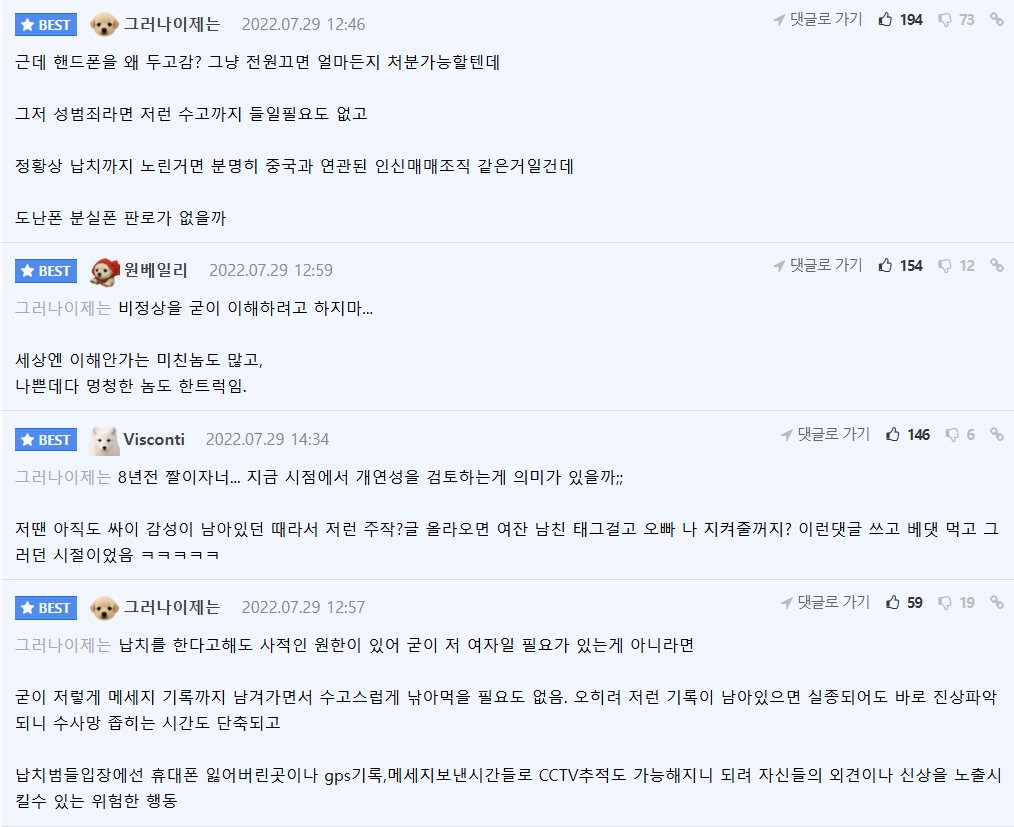The height and width of the screenshot is (827, 1014).
Task: Click the chain link icon on the 12:57 comment
Action: pos(996,603)
